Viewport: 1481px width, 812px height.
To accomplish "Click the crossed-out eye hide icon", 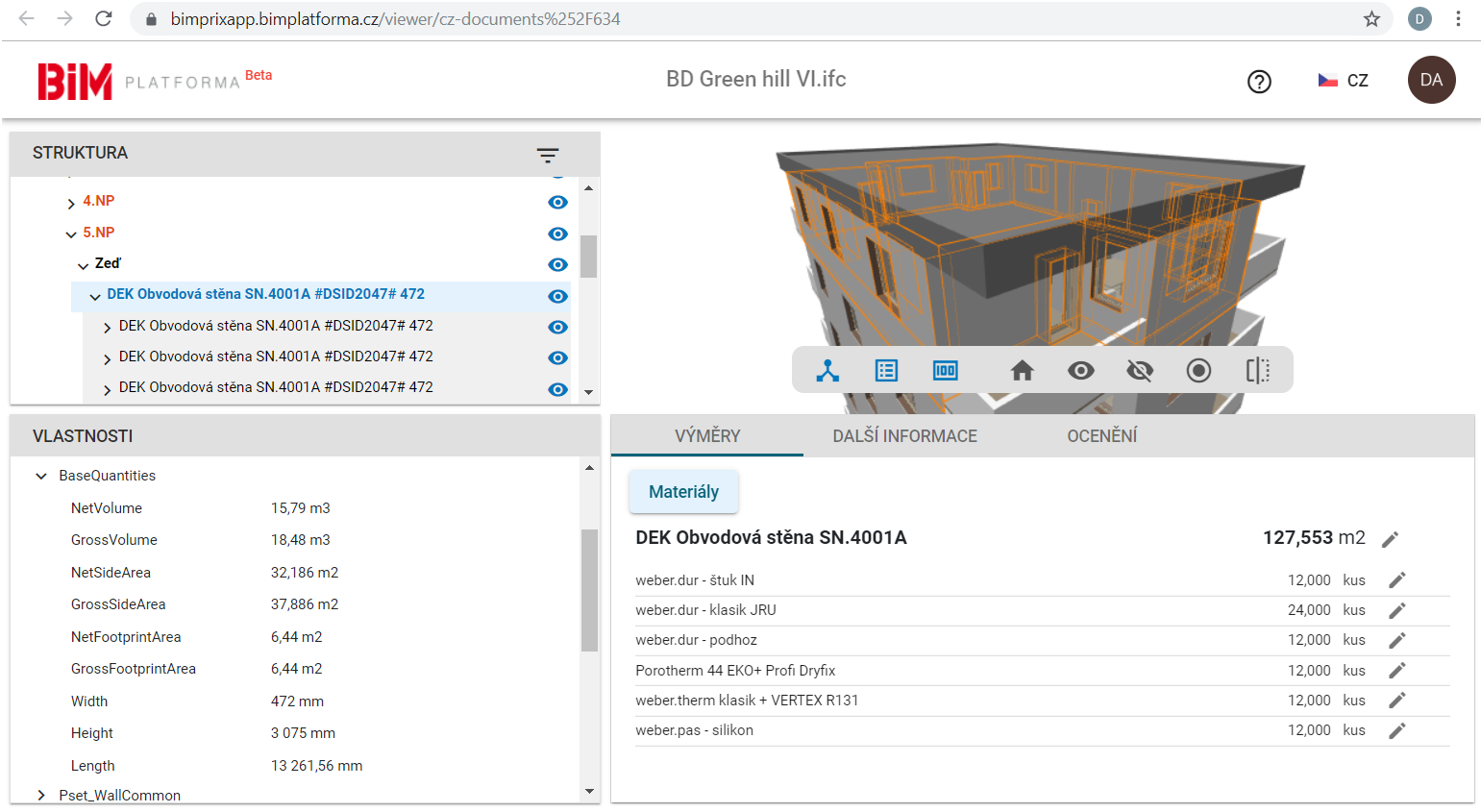I will tap(1140, 371).
